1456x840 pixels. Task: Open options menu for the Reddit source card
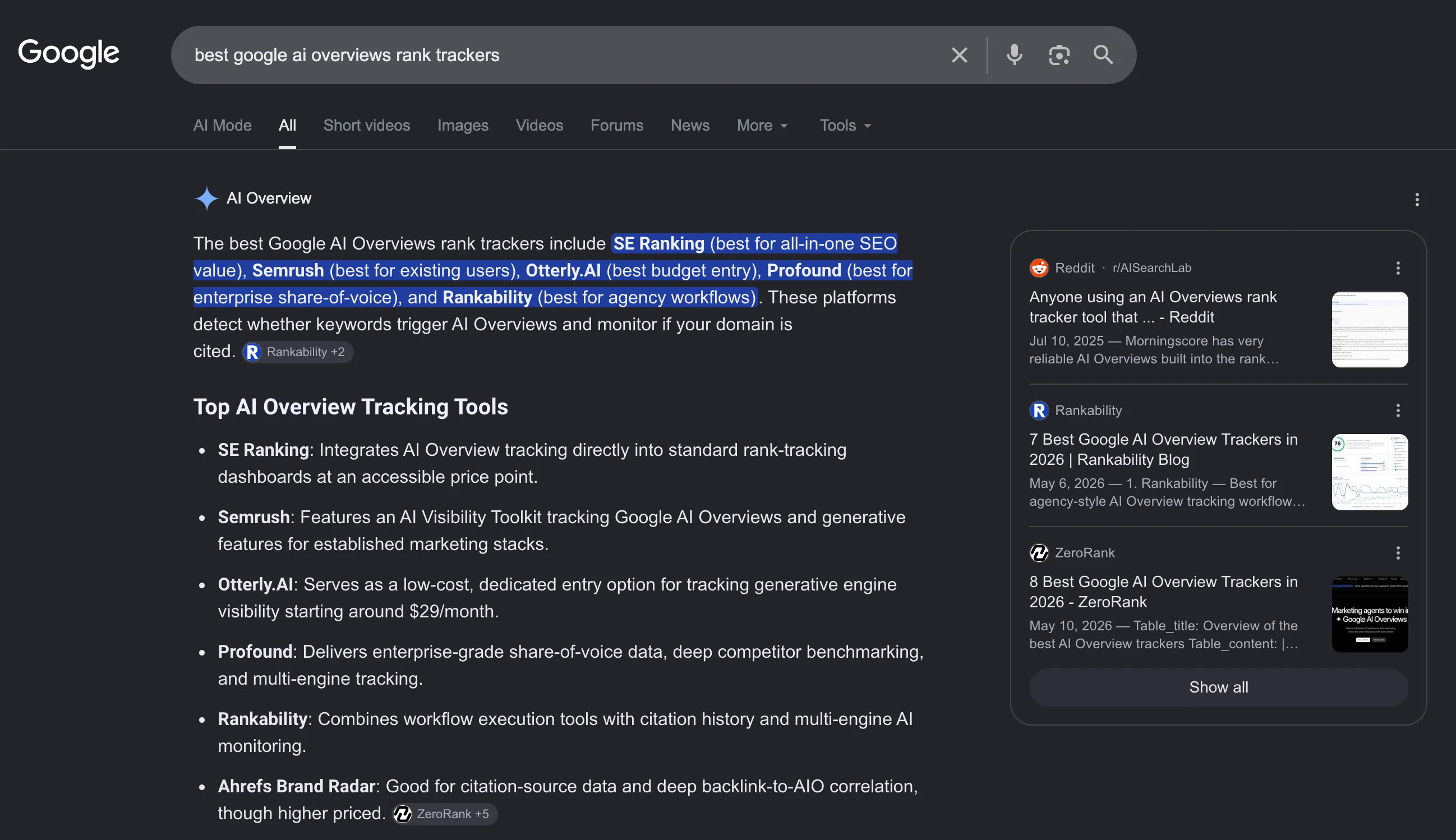(x=1398, y=267)
